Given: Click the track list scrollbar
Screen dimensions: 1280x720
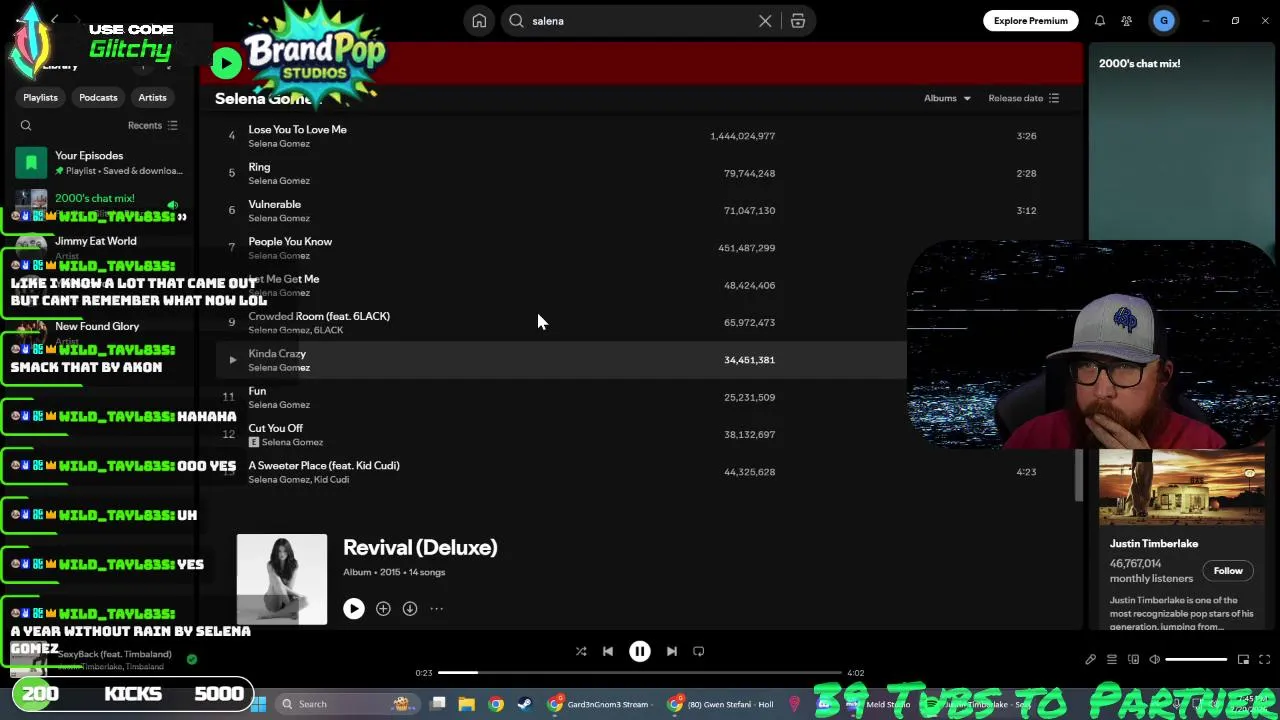Looking at the screenshot, I should tap(1078, 474).
